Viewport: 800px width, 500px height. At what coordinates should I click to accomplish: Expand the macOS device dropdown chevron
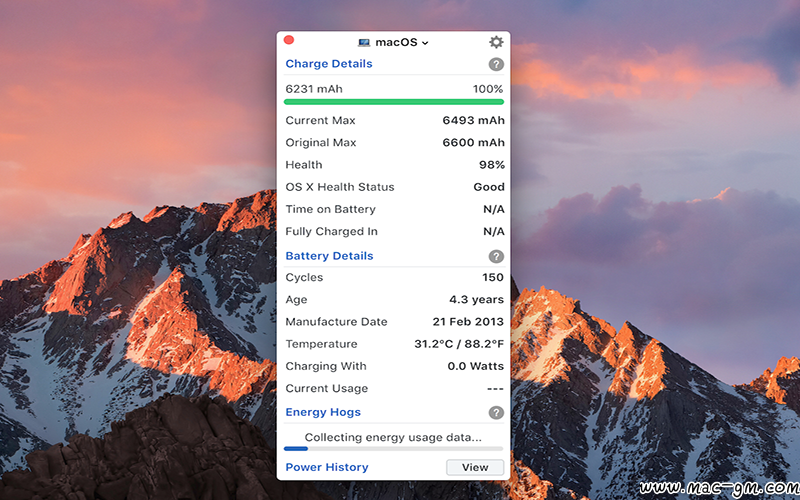[x=425, y=43]
